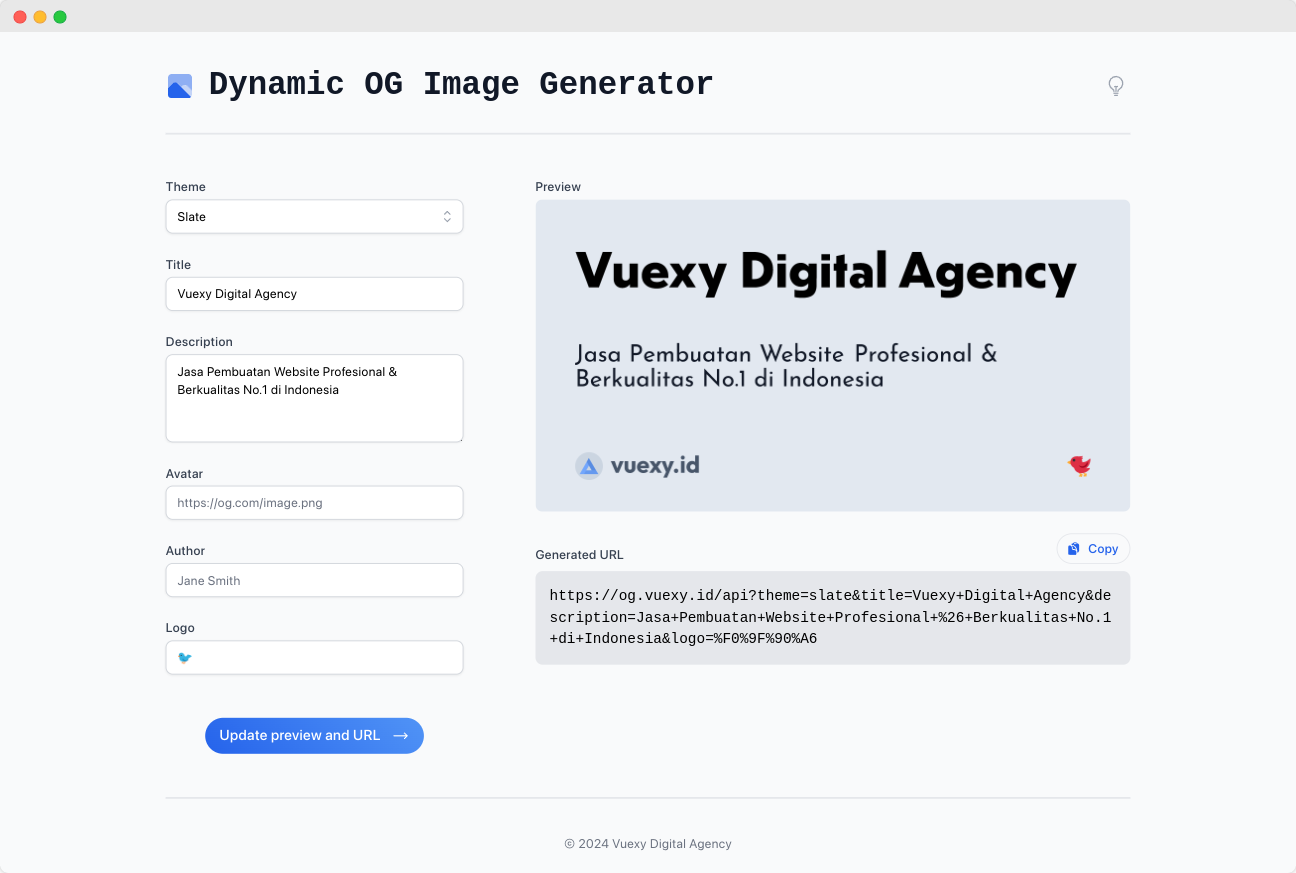Click the yellow minimize window button

[x=40, y=17]
